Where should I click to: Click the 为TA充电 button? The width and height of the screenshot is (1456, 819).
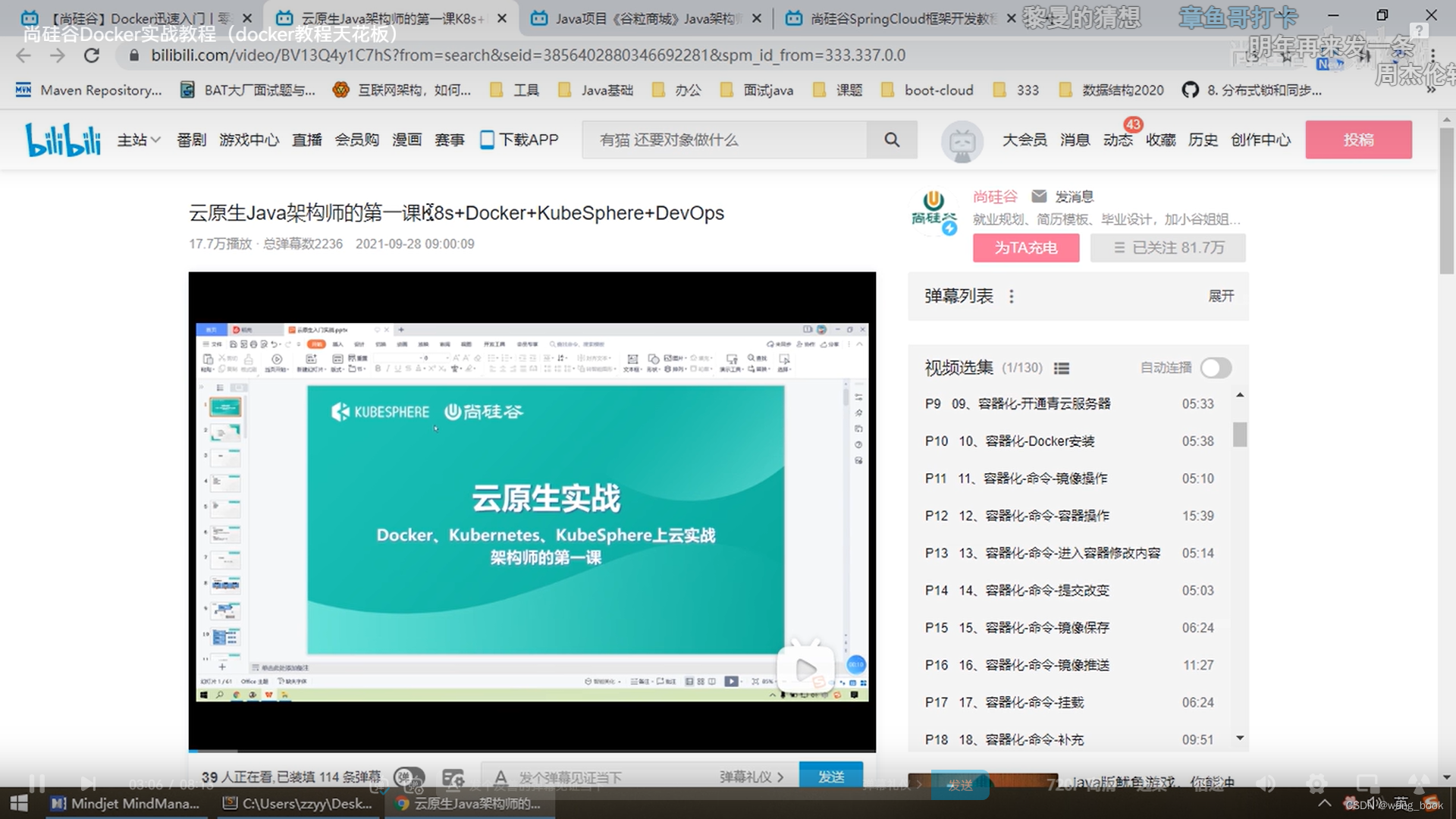click(1025, 248)
